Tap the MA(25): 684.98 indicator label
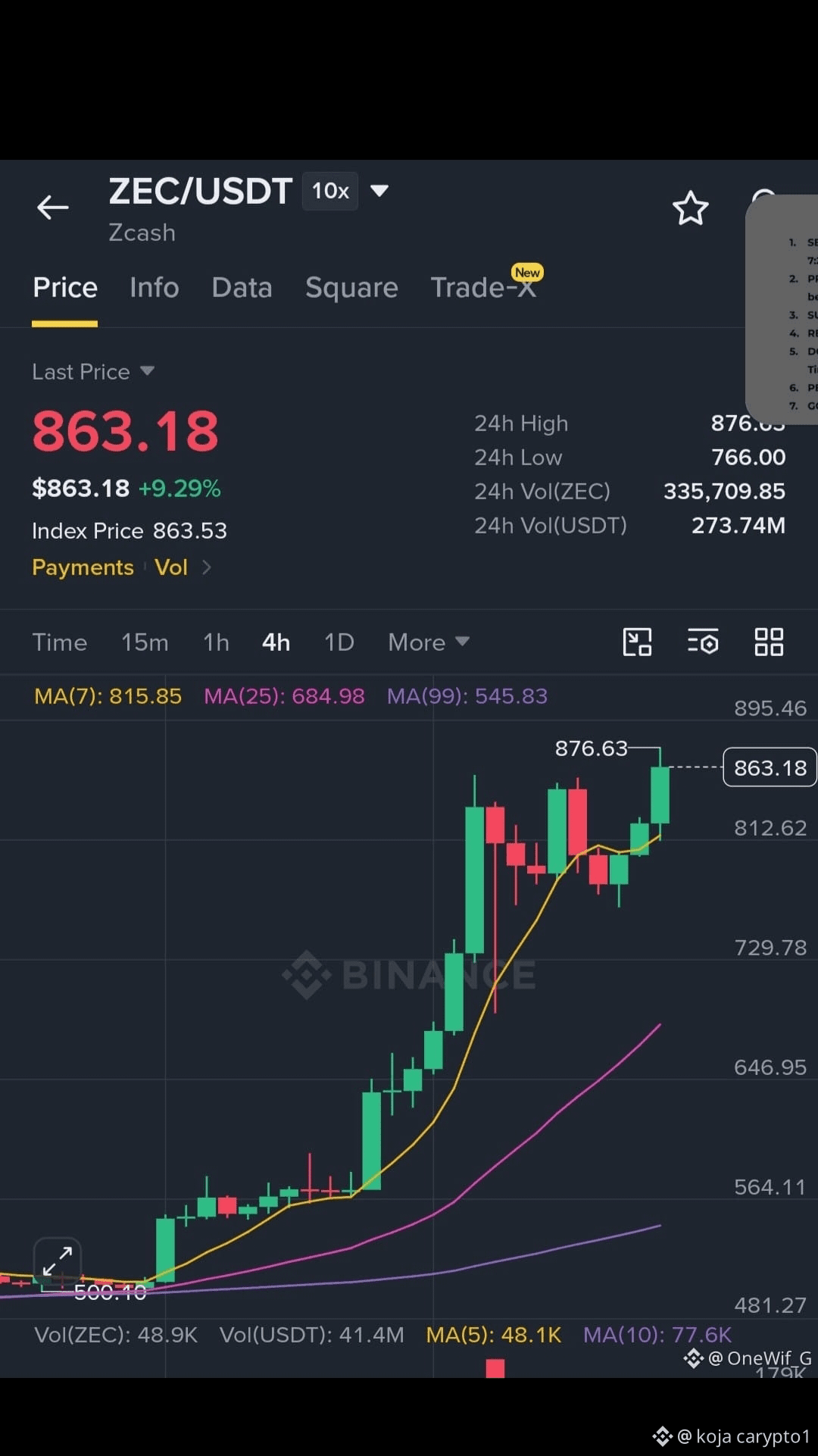Image resolution: width=818 pixels, height=1456 pixels. pyautogui.click(x=284, y=696)
